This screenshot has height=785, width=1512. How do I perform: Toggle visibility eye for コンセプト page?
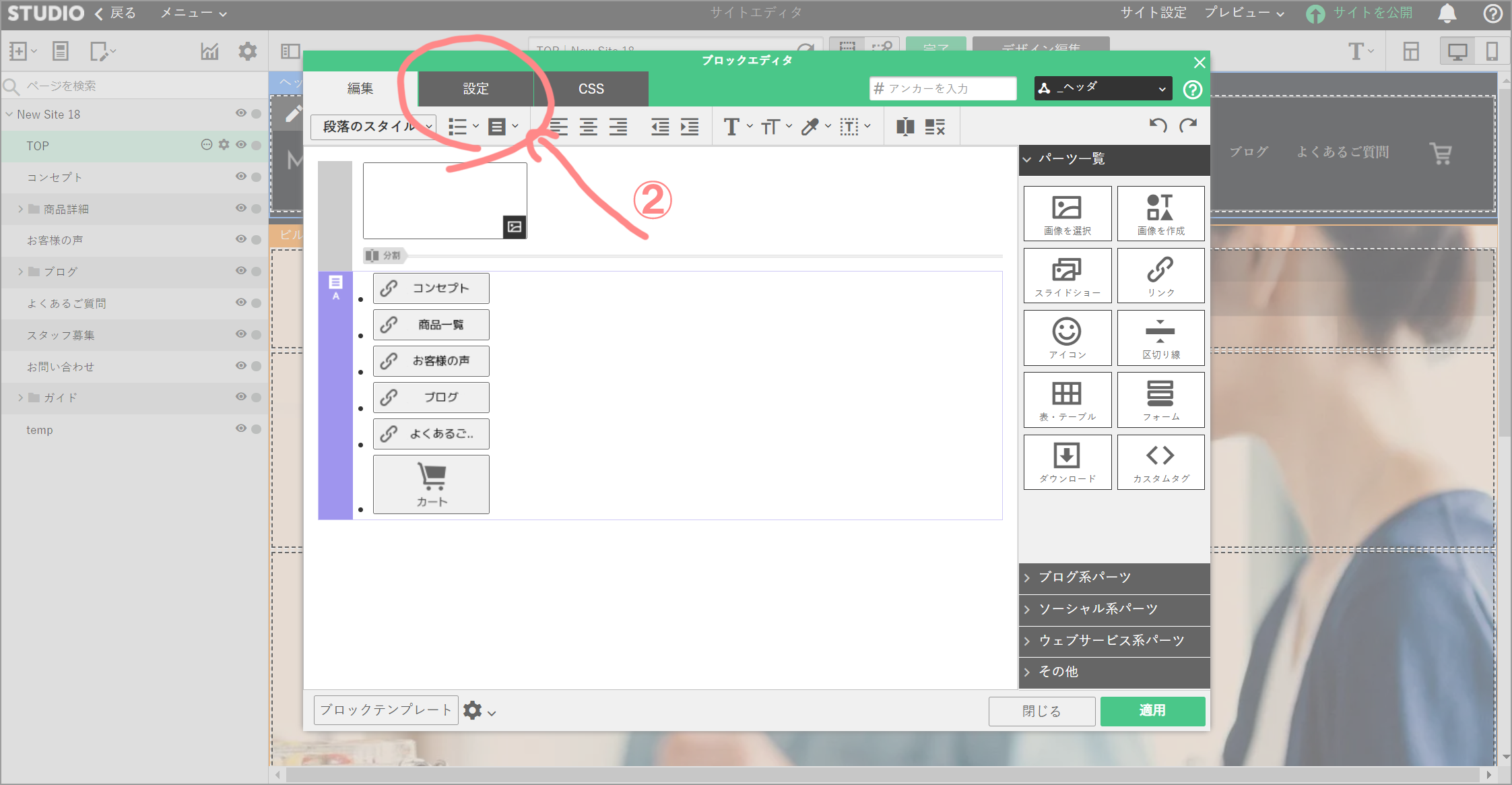click(240, 177)
